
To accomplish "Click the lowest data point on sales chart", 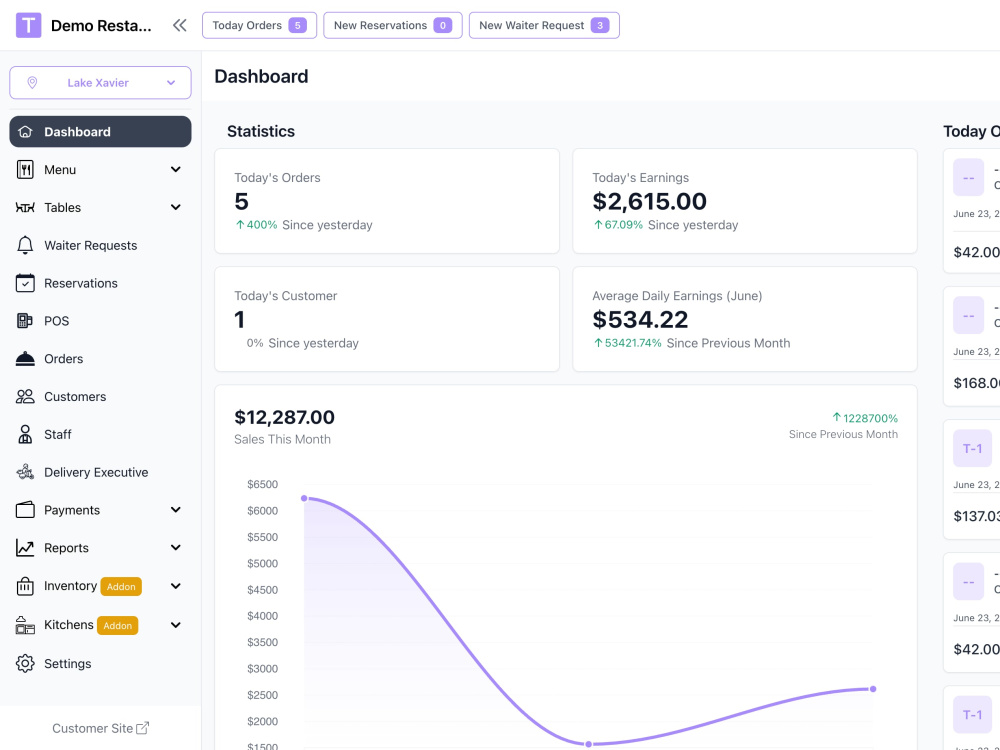I will [589, 744].
